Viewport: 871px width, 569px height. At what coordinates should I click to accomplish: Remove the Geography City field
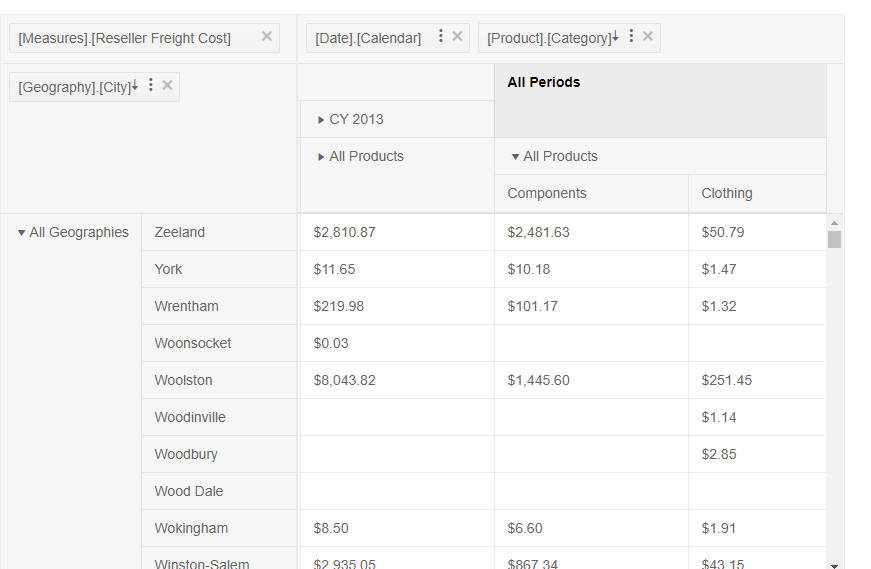point(167,86)
